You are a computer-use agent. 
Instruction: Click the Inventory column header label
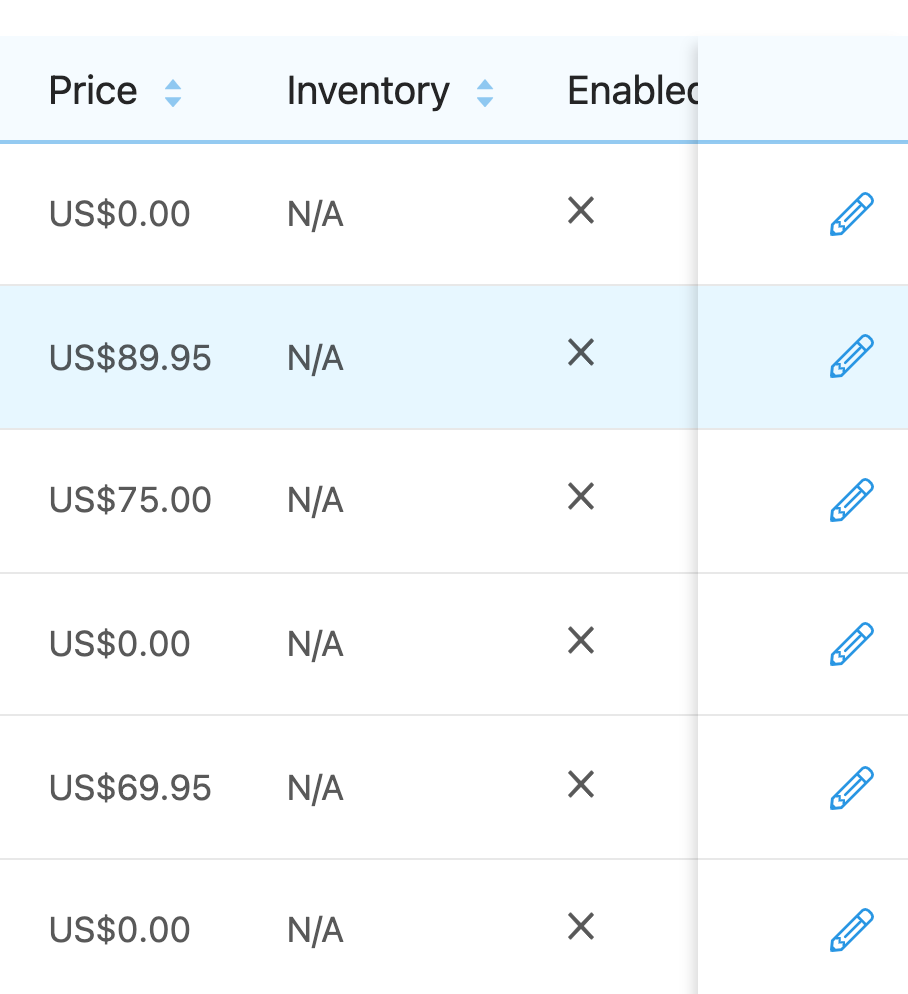[368, 91]
